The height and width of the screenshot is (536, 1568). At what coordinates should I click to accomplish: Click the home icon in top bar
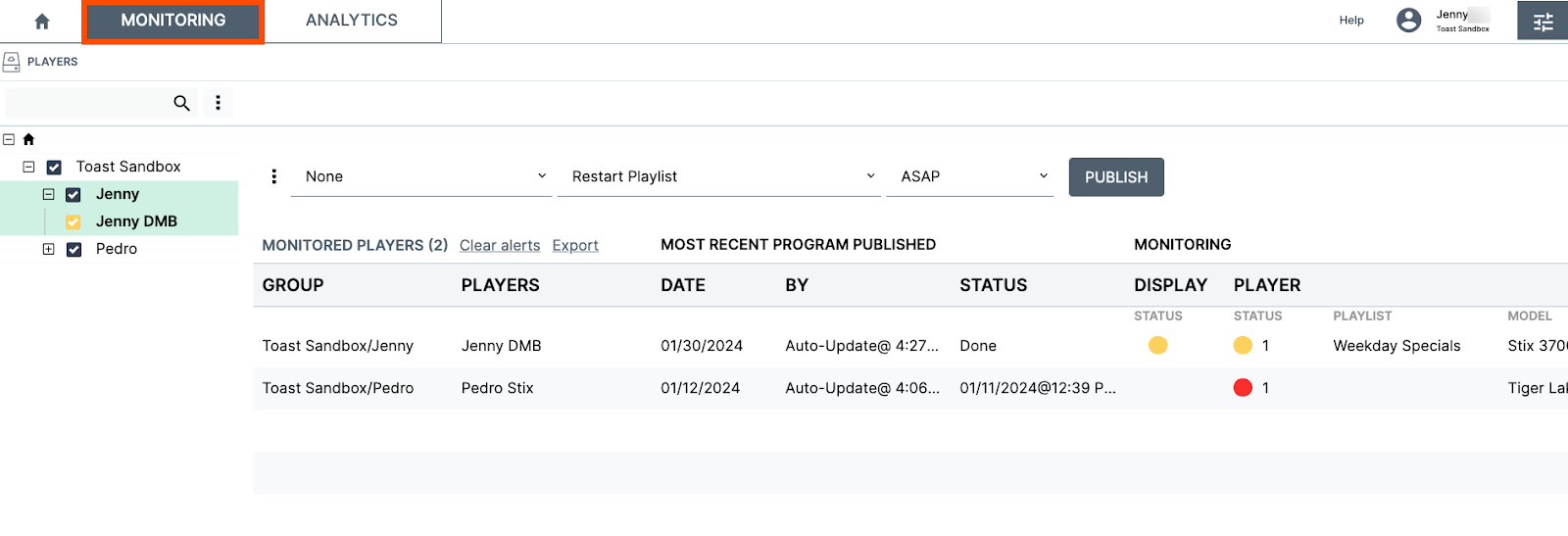[x=42, y=21]
